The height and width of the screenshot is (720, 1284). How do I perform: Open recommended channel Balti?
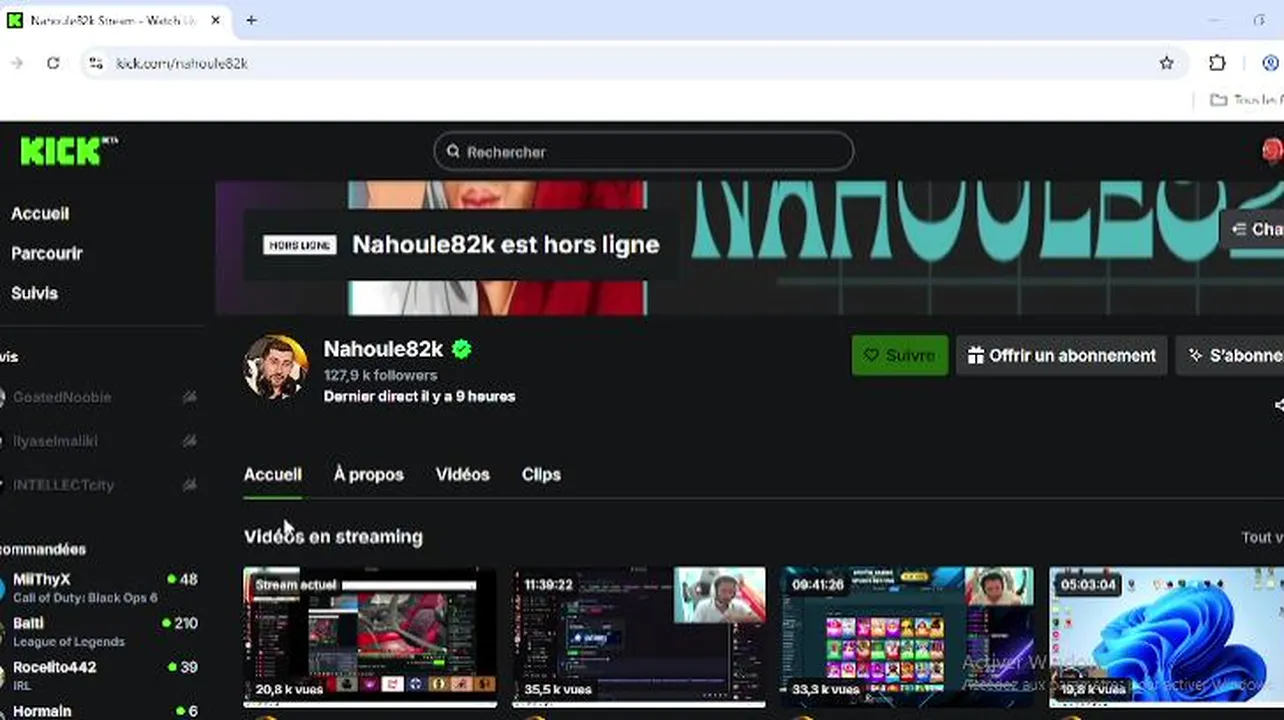click(100, 632)
